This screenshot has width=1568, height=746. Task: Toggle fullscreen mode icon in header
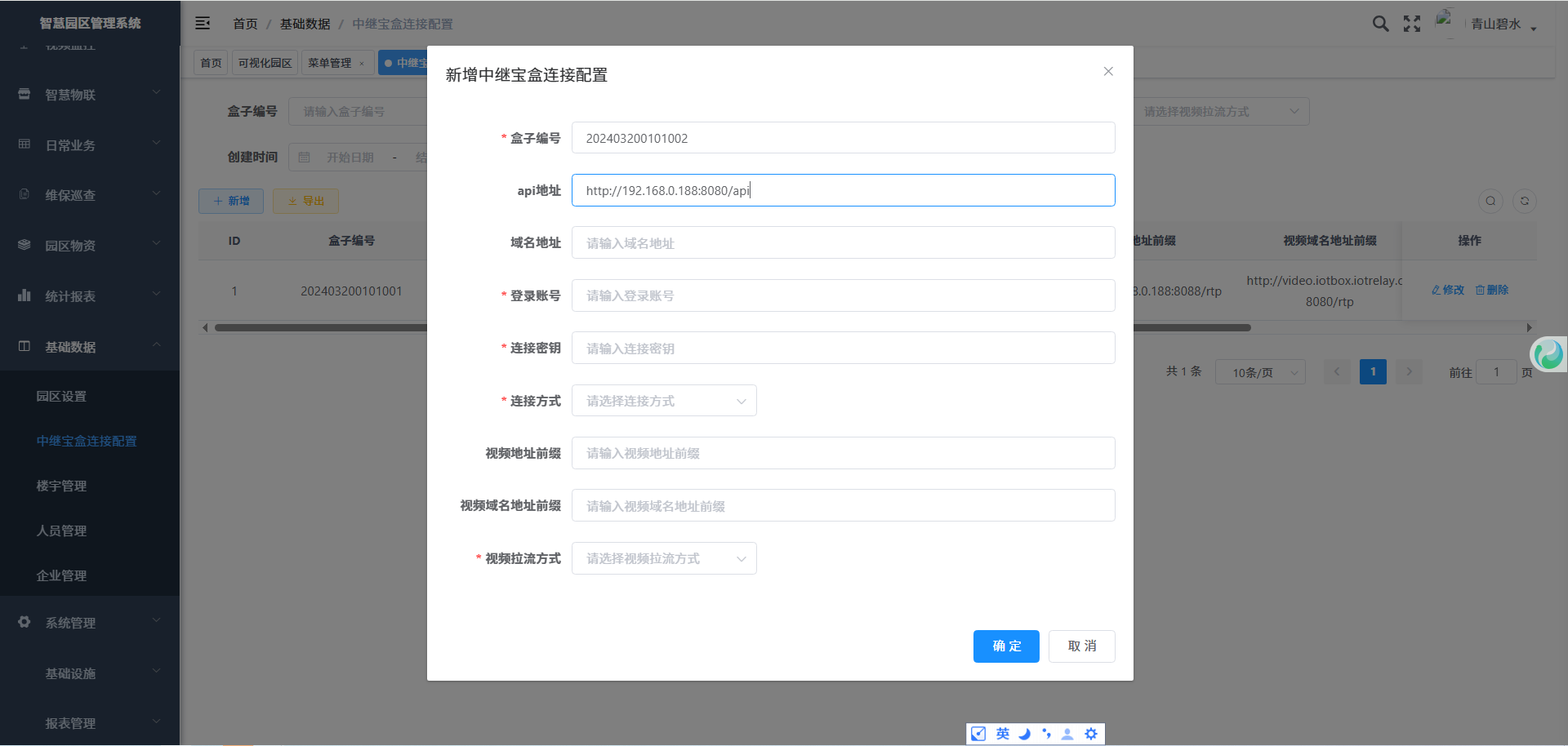[x=1412, y=24]
